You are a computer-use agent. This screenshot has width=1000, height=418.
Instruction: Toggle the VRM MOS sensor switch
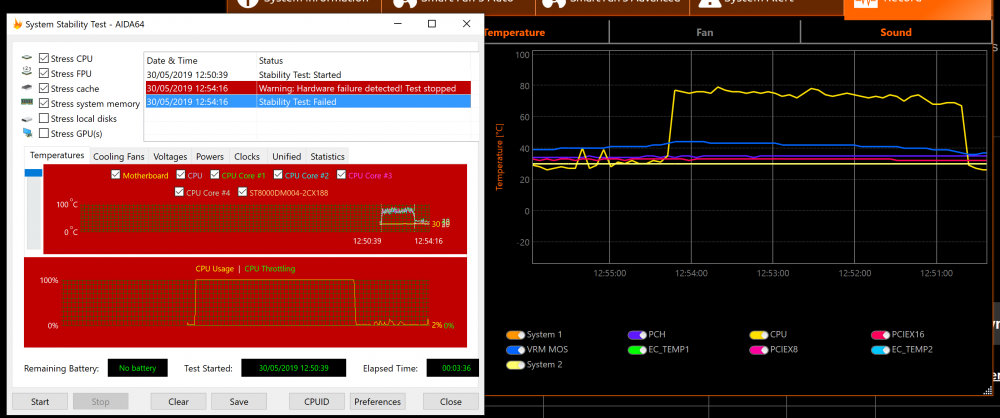(x=515, y=350)
